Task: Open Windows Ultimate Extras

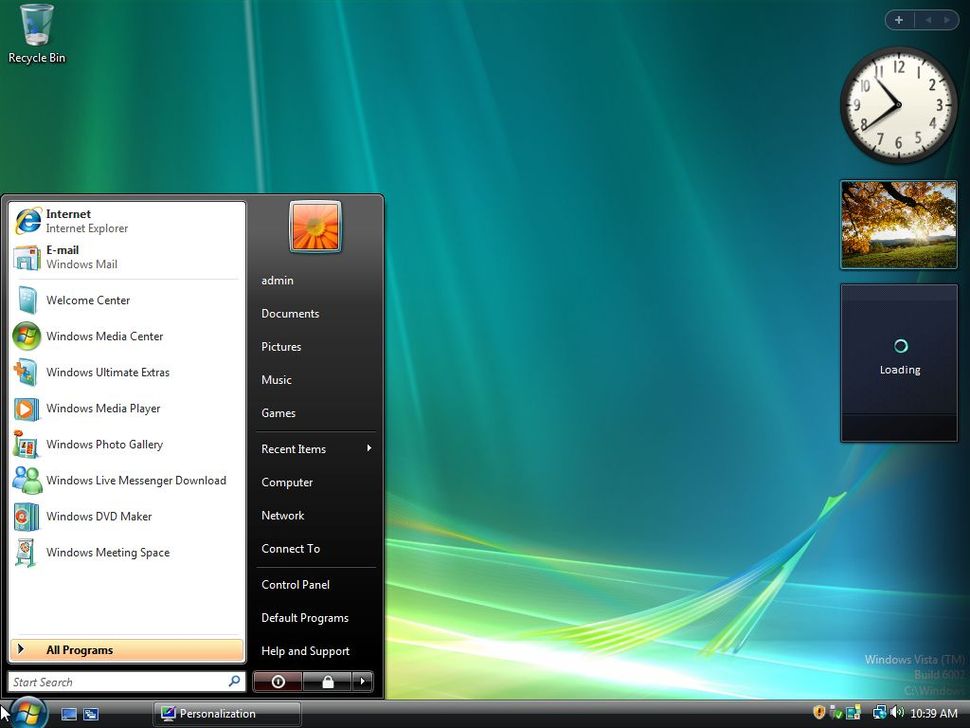Action: pos(108,372)
